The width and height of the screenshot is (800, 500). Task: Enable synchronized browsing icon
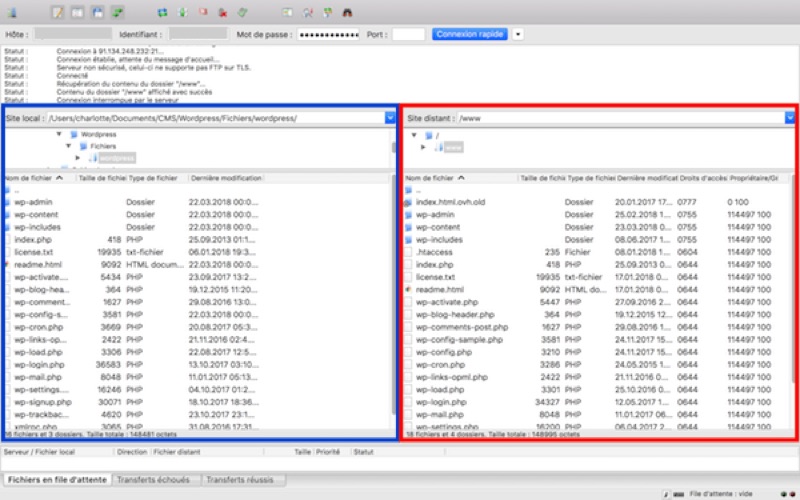click(327, 13)
